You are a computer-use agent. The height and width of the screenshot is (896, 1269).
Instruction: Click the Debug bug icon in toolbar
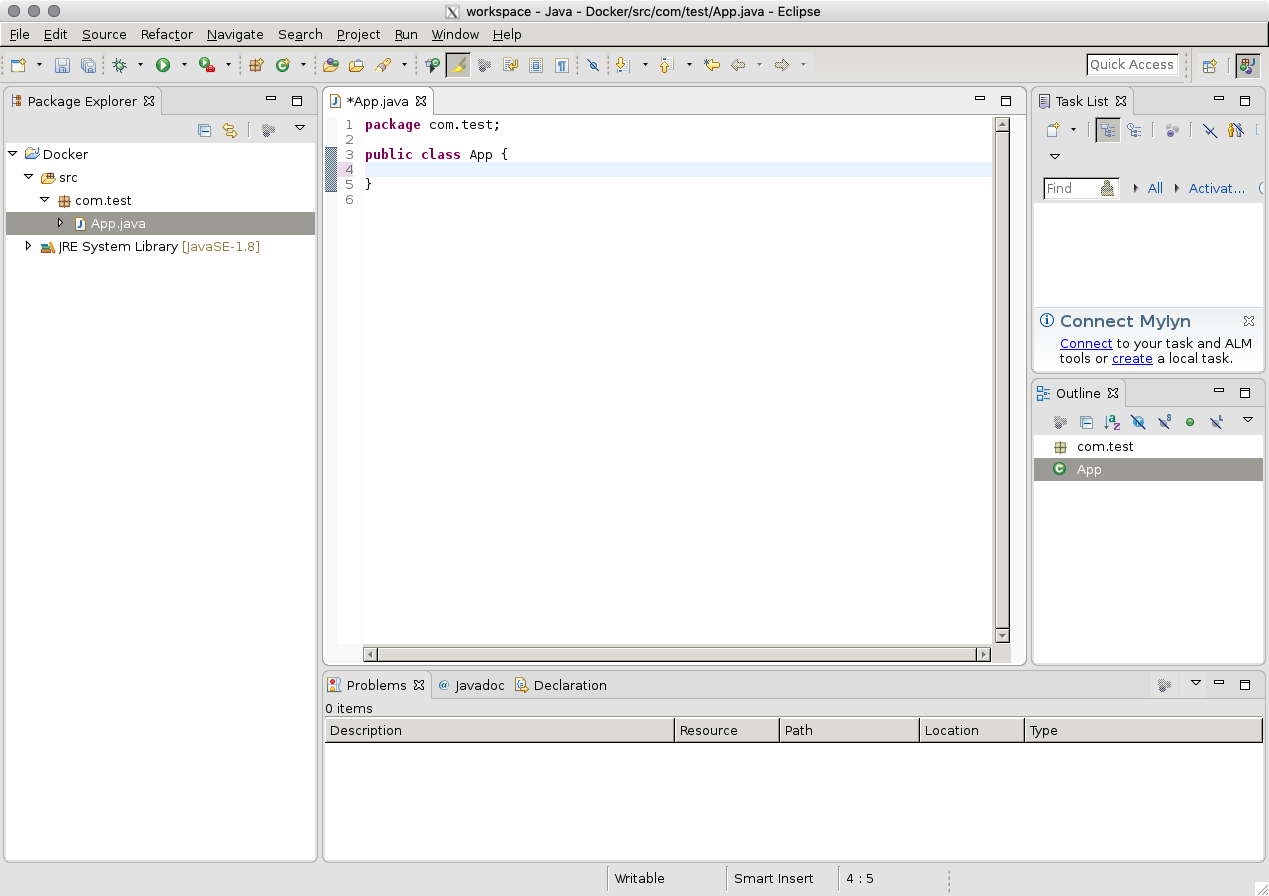pyautogui.click(x=120, y=65)
